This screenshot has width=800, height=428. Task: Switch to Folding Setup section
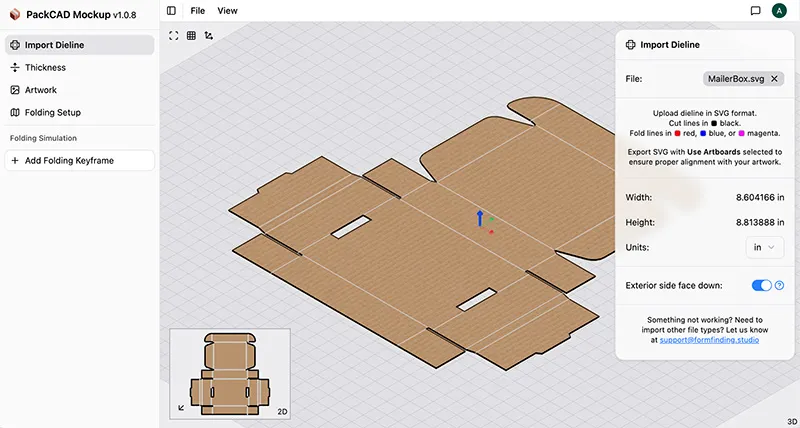[x=53, y=113]
